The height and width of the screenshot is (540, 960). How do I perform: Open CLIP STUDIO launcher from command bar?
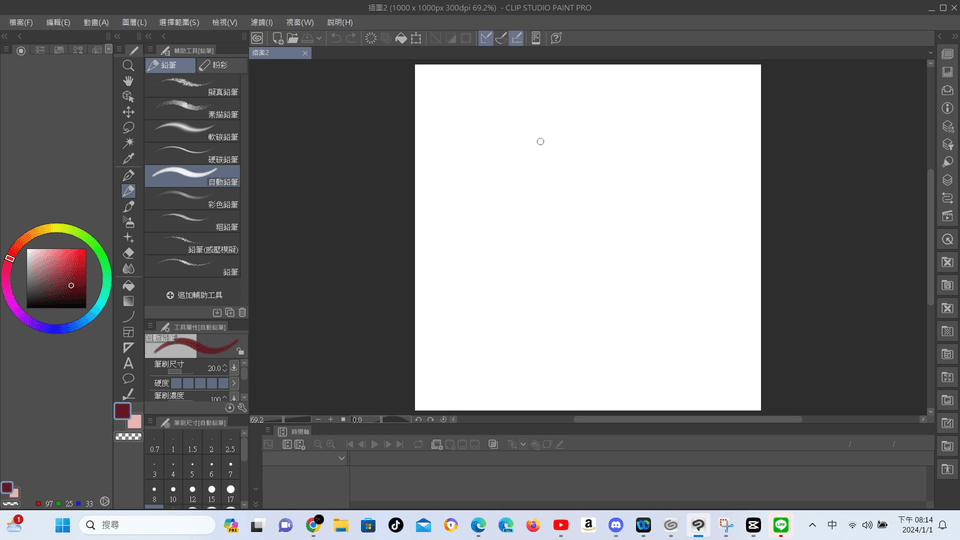257,38
